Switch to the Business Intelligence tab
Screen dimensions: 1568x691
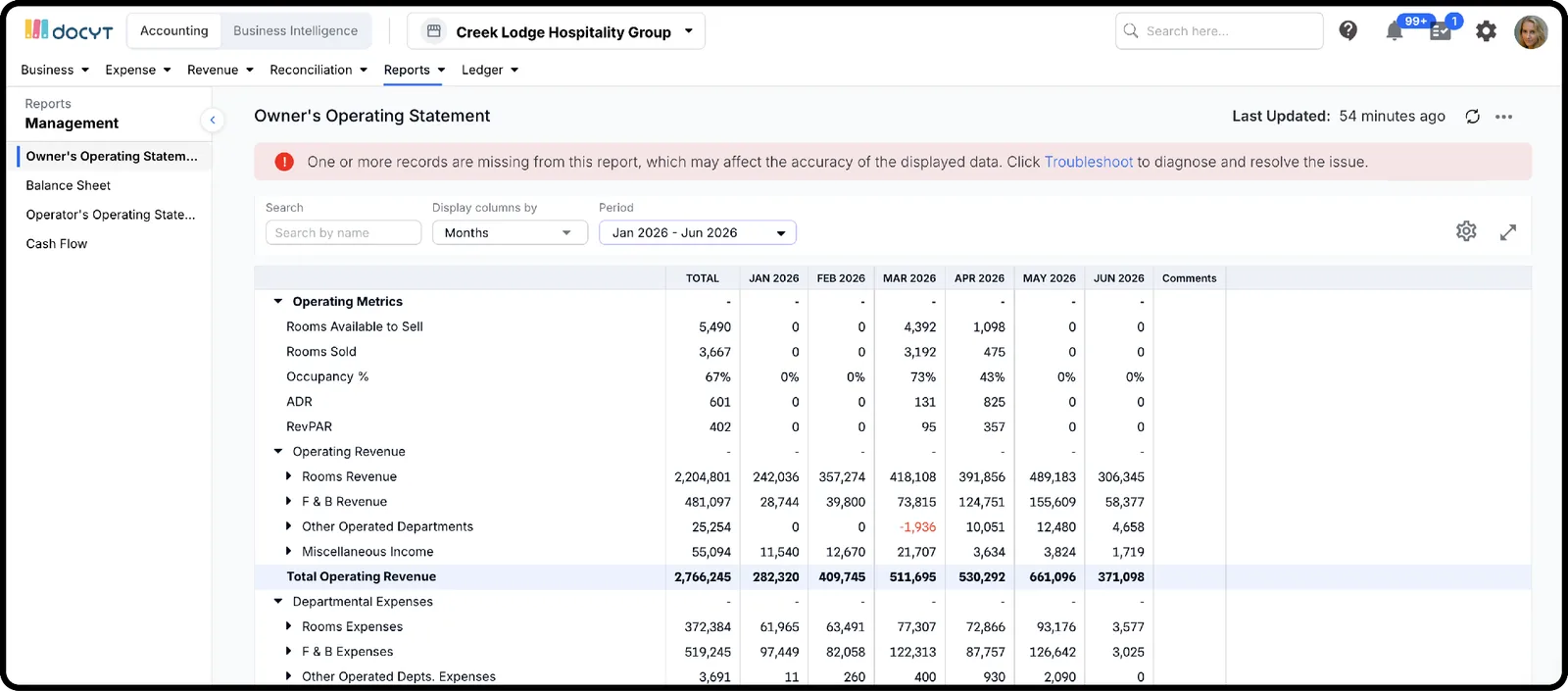point(295,31)
